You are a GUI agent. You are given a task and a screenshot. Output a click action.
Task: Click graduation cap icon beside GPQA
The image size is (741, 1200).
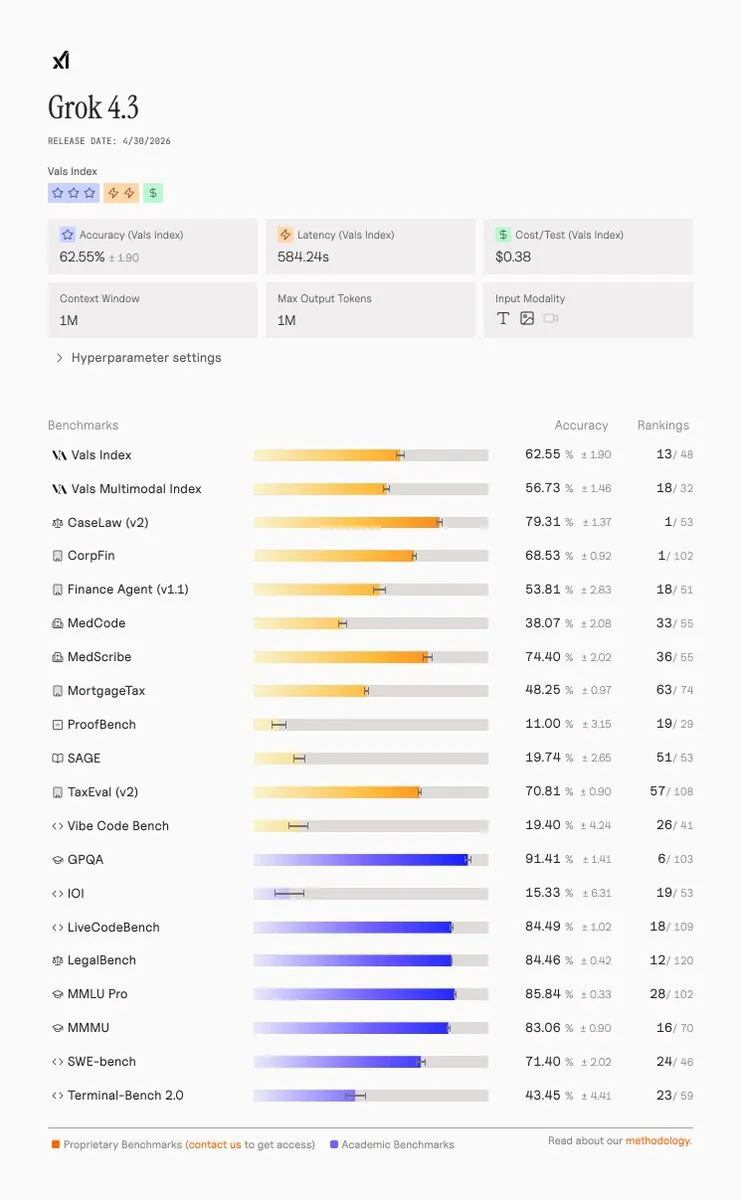57,860
